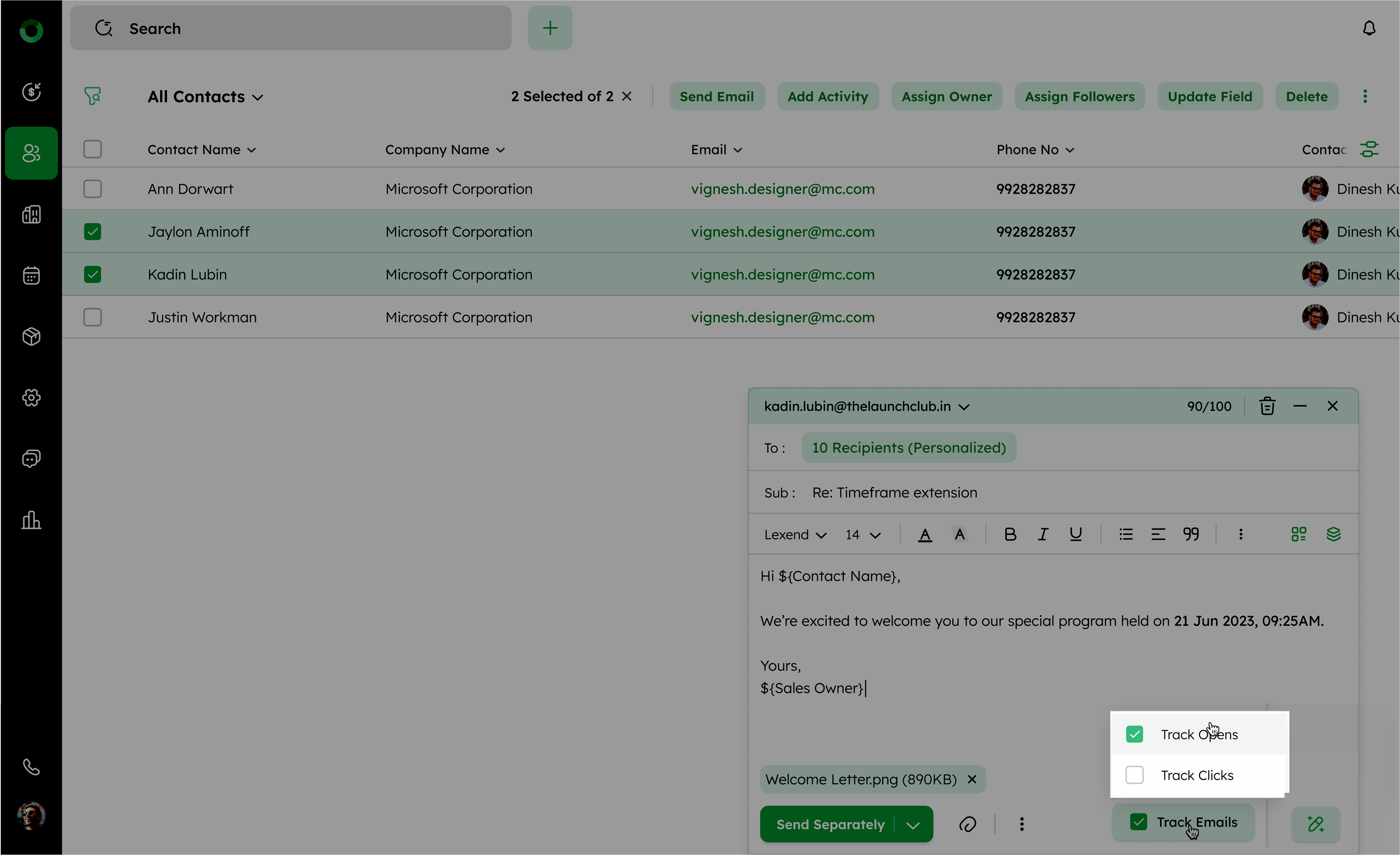
Task: Click the Search input field
Action: click(291, 28)
